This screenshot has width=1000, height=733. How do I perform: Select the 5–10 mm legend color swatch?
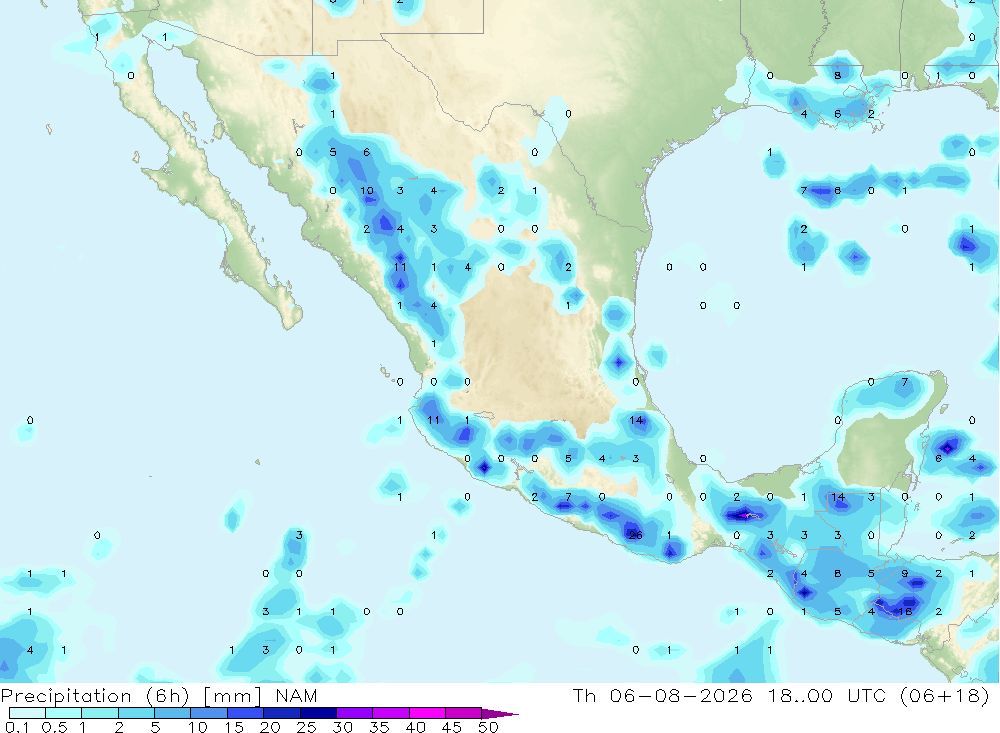tap(173, 713)
